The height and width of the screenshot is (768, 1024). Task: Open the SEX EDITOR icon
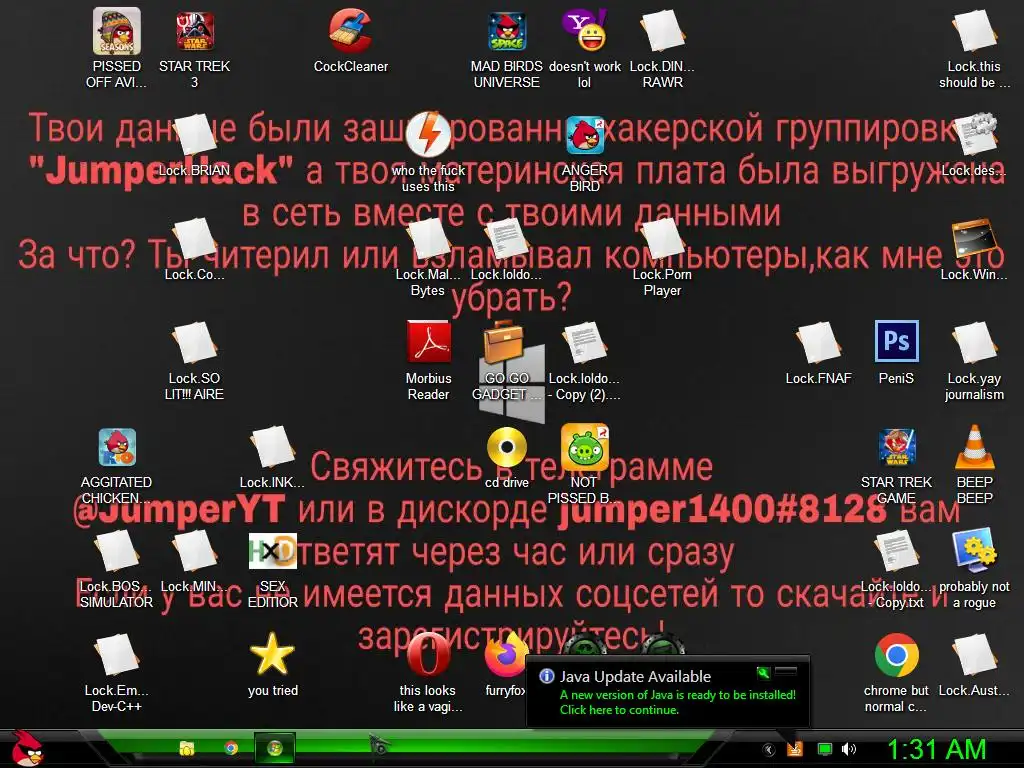(272, 551)
